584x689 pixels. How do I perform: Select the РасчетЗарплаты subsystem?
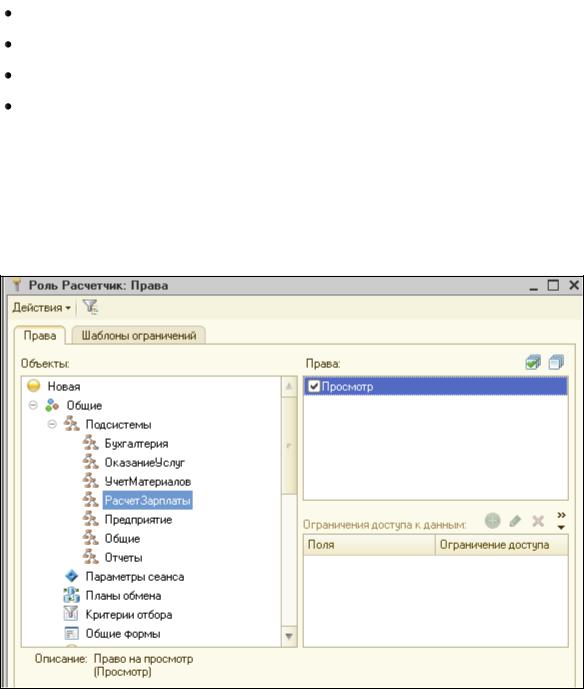point(148,500)
